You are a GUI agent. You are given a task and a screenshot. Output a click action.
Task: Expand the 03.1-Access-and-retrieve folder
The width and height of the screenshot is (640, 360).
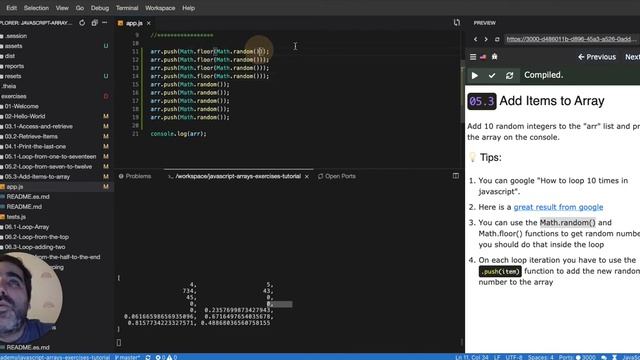pyautogui.click(x=38, y=127)
